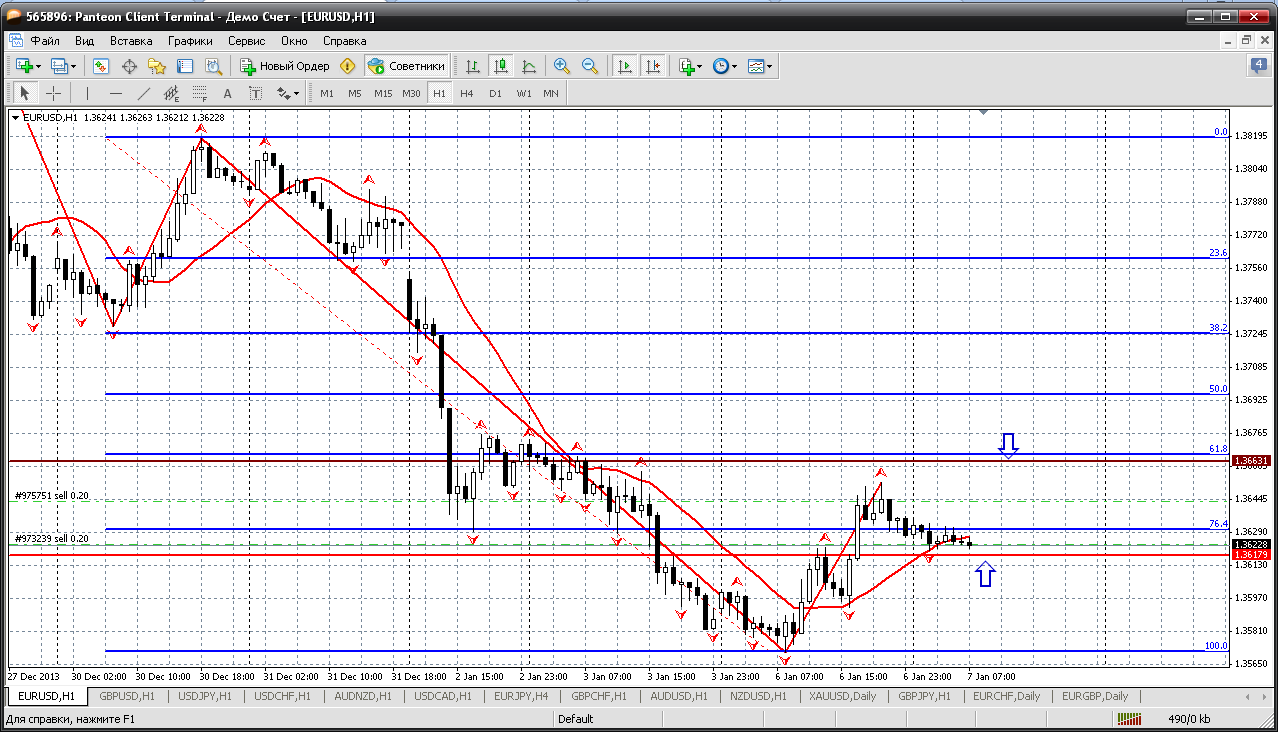1278x732 pixels.
Task: Open the Сервис menu
Action: pyautogui.click(x=246, y=41)
